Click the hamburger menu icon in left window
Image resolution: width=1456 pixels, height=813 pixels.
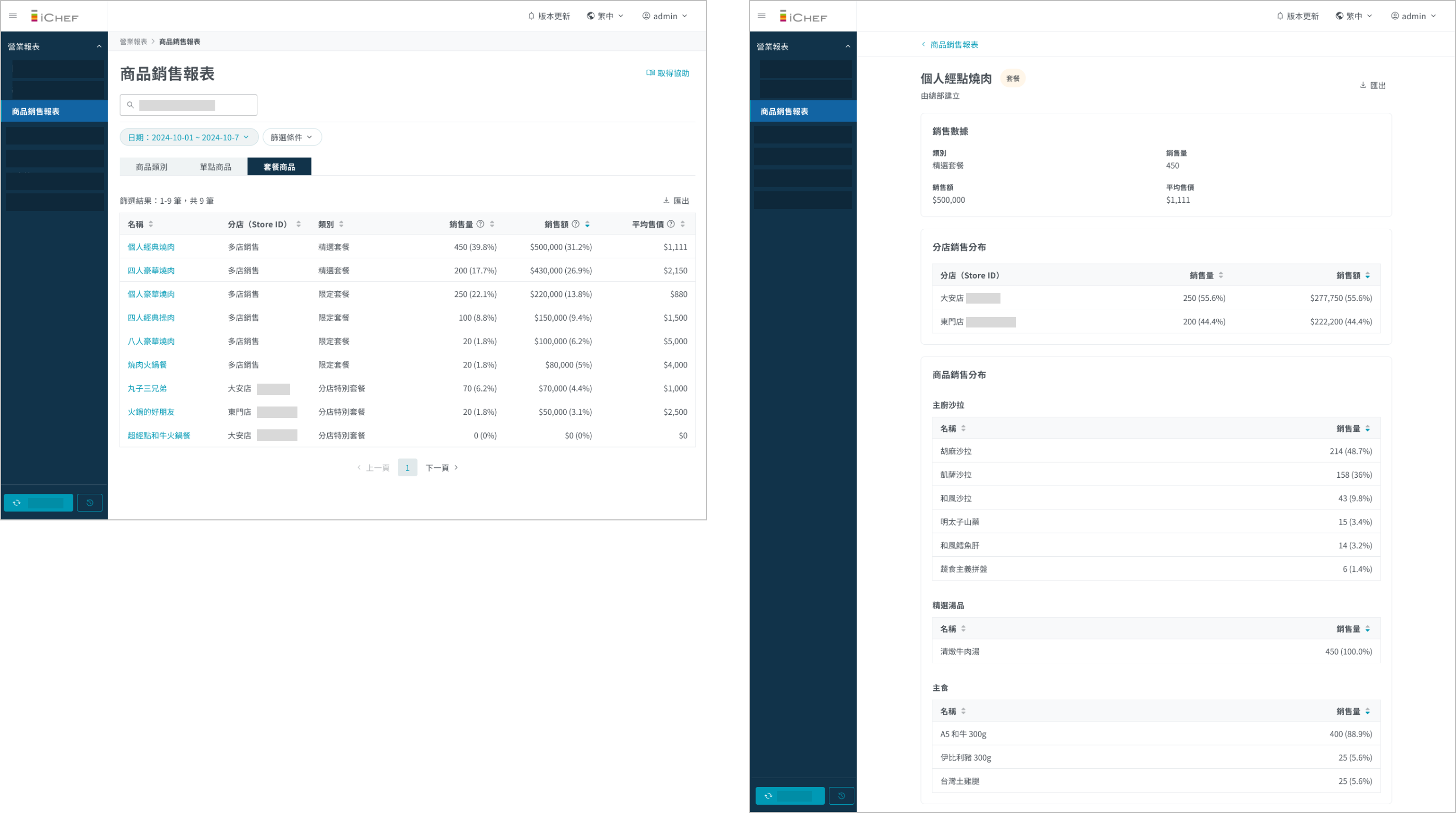13,16
